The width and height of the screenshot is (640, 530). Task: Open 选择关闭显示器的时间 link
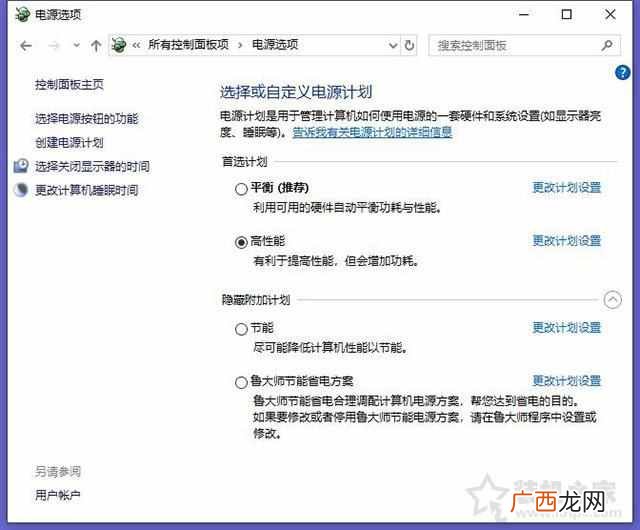click(92, 166)
